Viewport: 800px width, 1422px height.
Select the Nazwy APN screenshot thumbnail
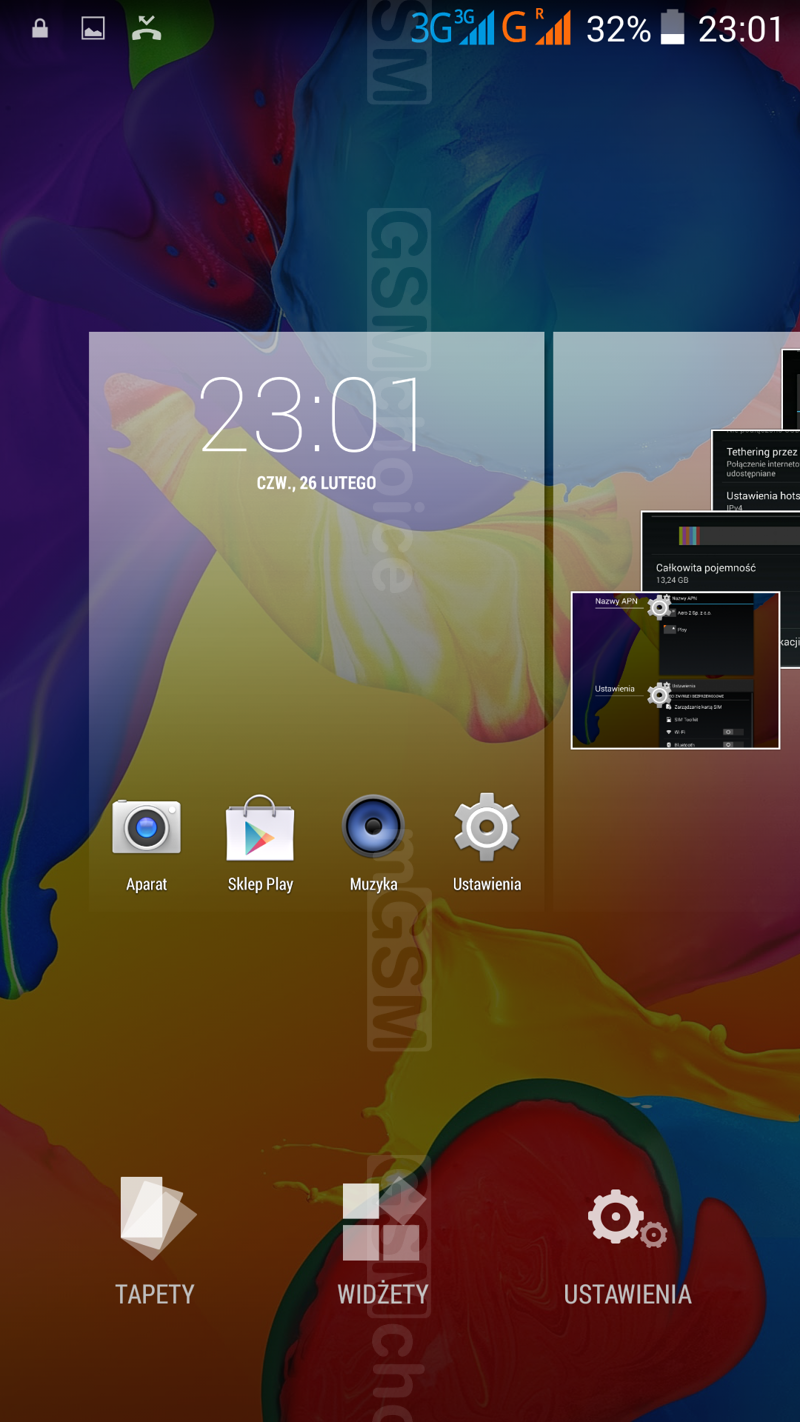[674, 670]
